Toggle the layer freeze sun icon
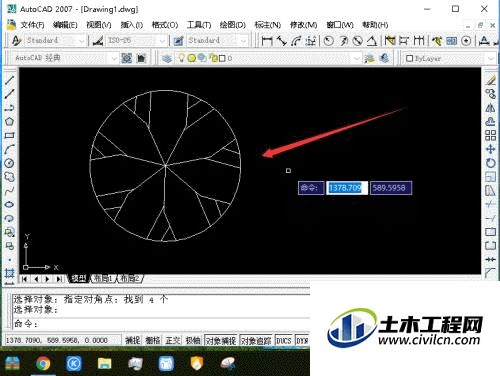 (192, 58)
